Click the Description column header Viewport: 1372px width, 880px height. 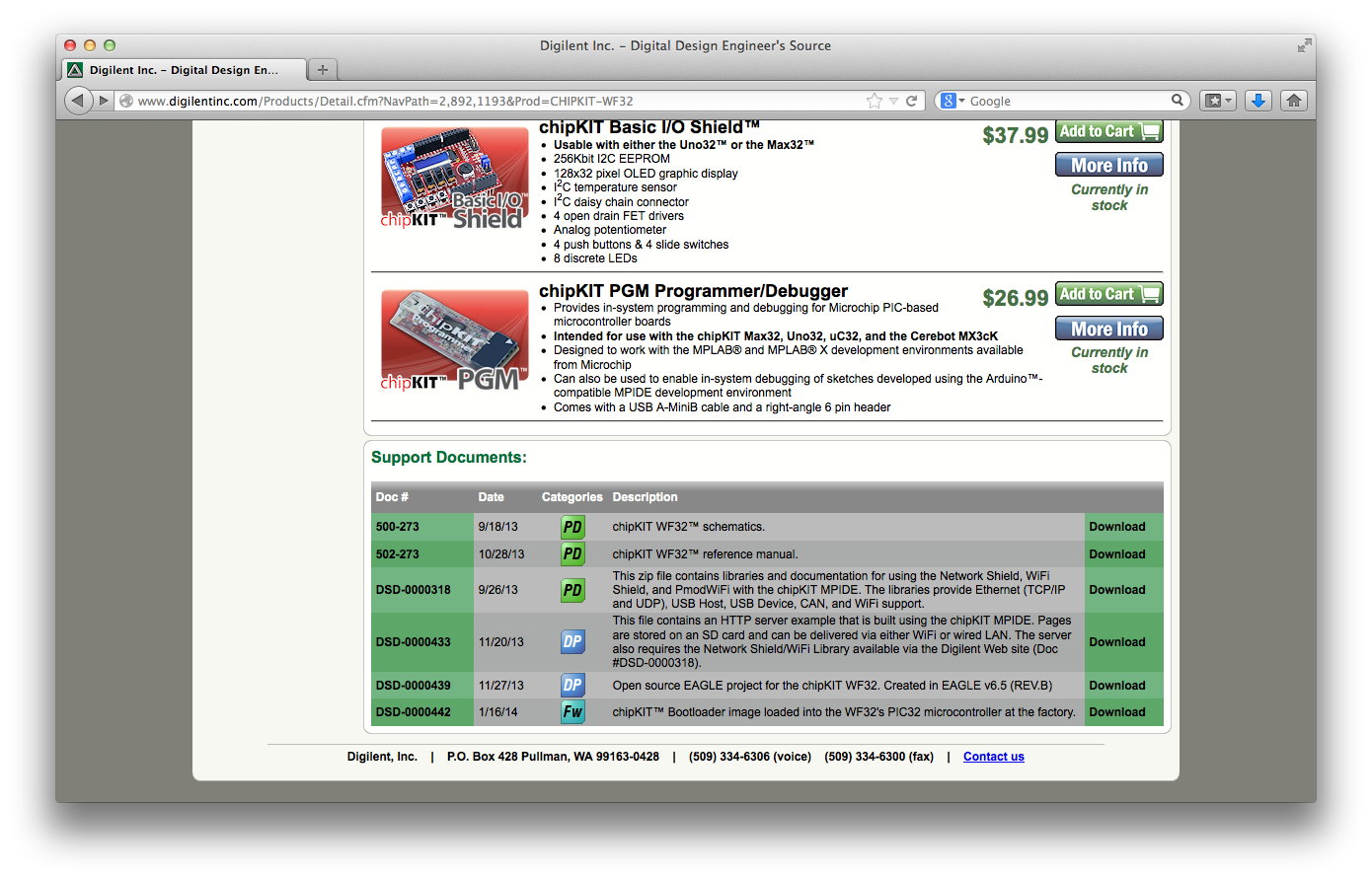645,497
